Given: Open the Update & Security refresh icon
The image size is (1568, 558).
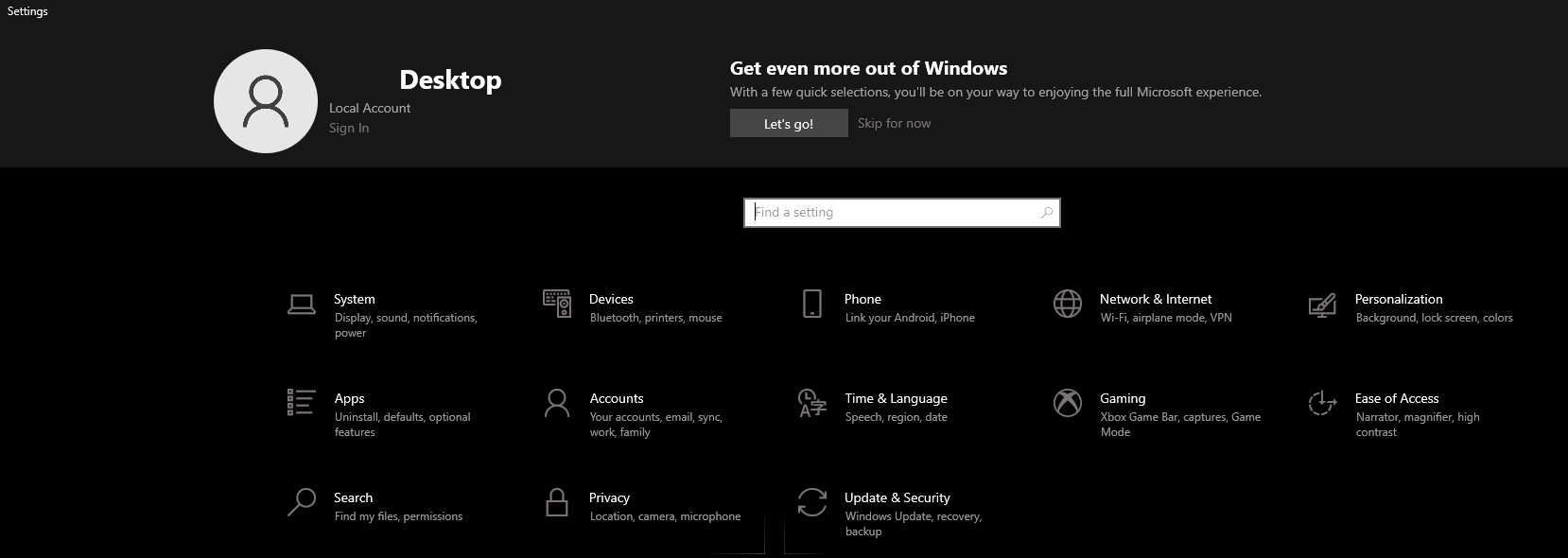Looking at the screenshot, I should coord(812,502).
